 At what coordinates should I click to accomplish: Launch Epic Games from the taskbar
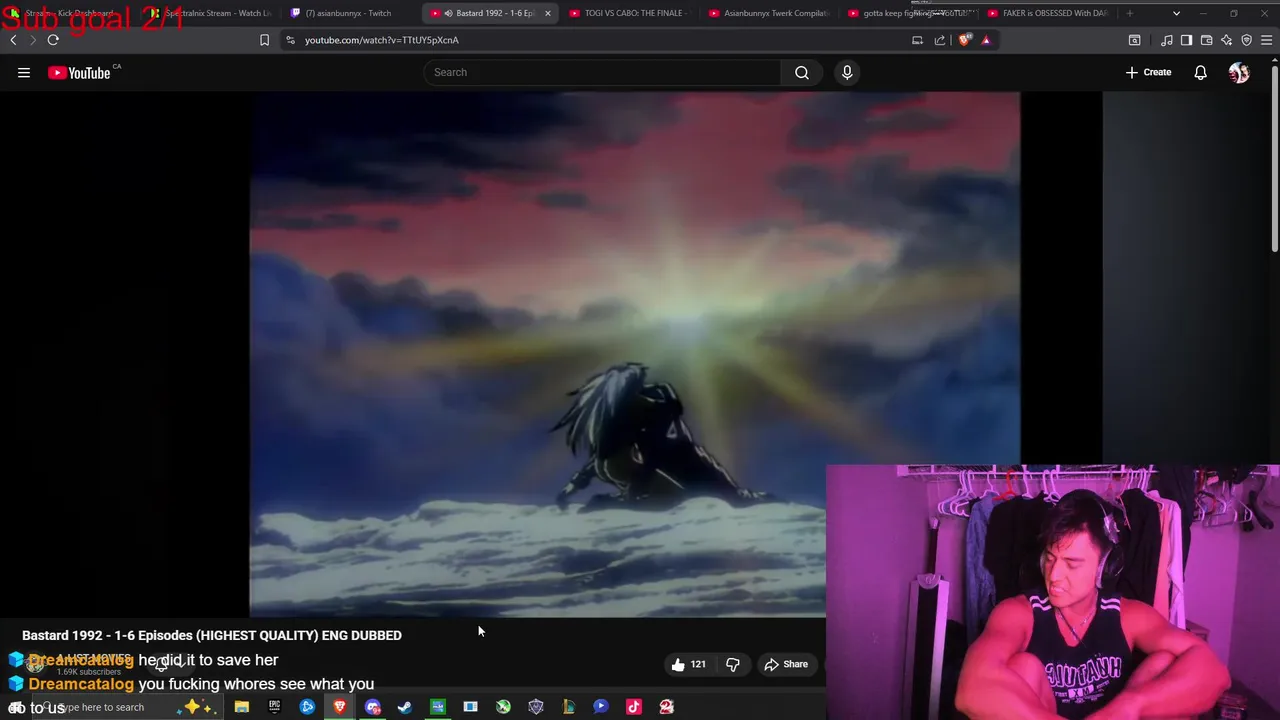(x=274, y=707)
